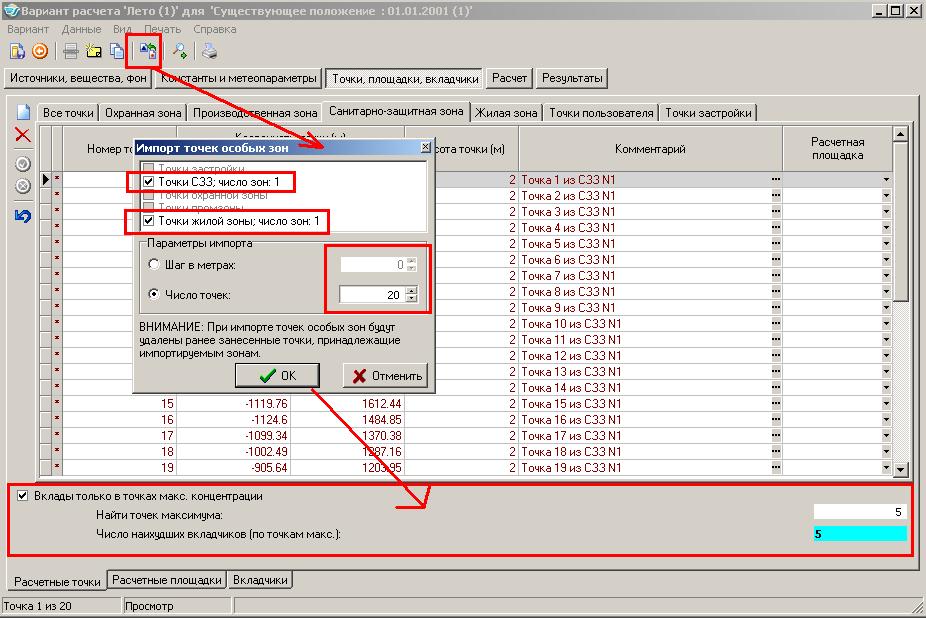Click the red X delete point icon

pos(22,135)
